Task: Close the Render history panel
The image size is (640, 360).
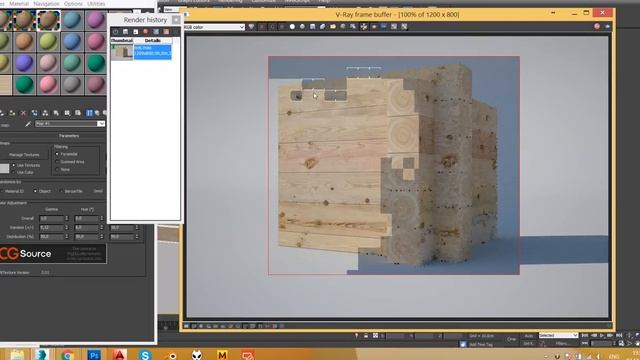Action: (x=176, y=20)
